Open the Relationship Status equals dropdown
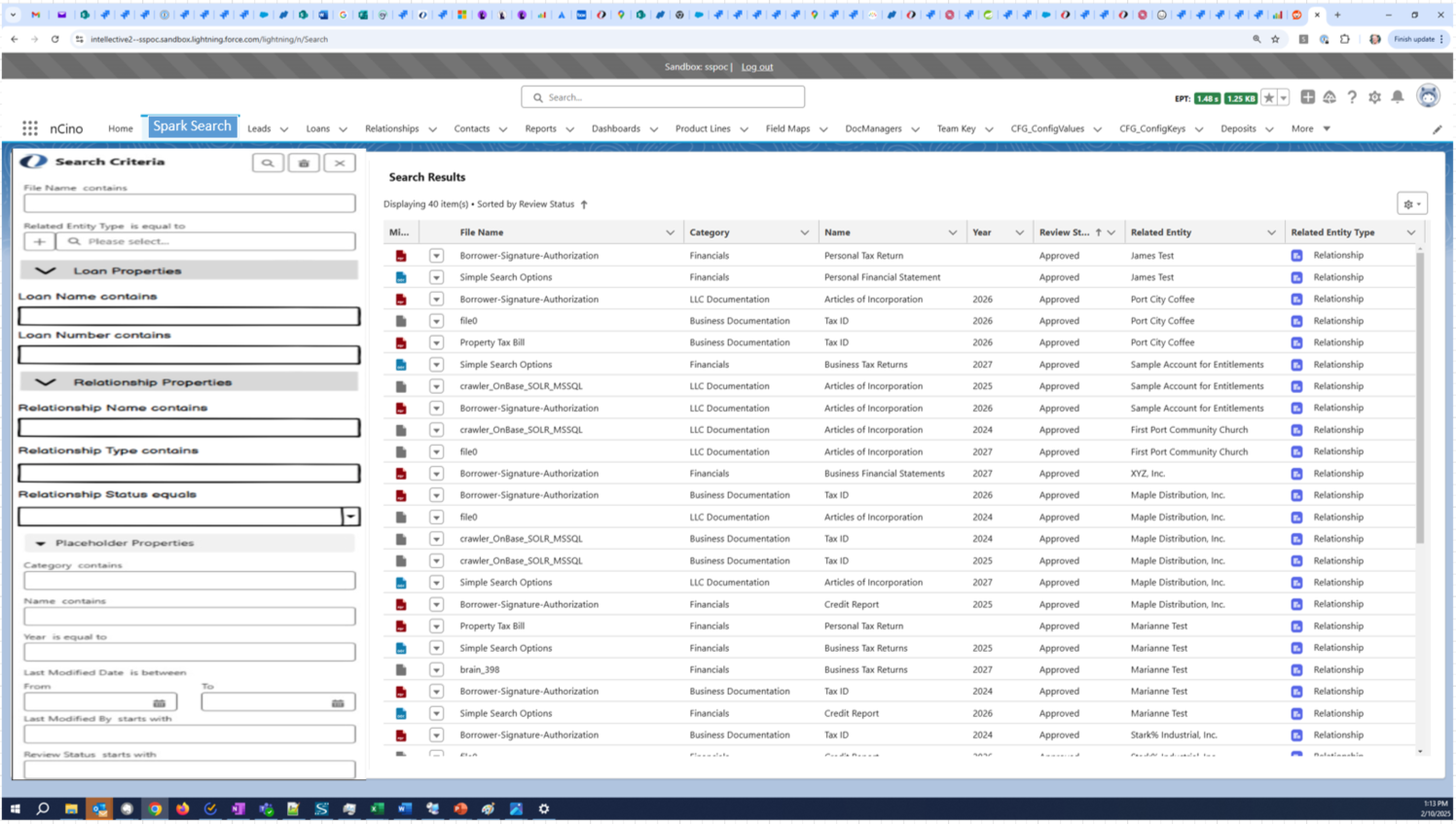The width and height of the screenshot is (1456, 824). pos(350,517)
